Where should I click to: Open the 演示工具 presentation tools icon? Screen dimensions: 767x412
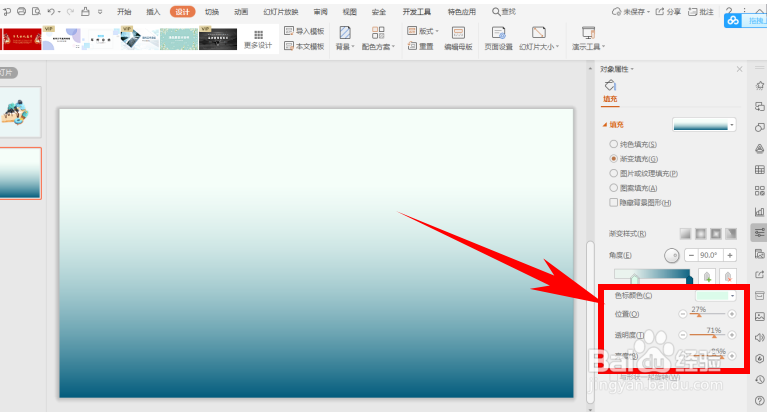(588, 33)
